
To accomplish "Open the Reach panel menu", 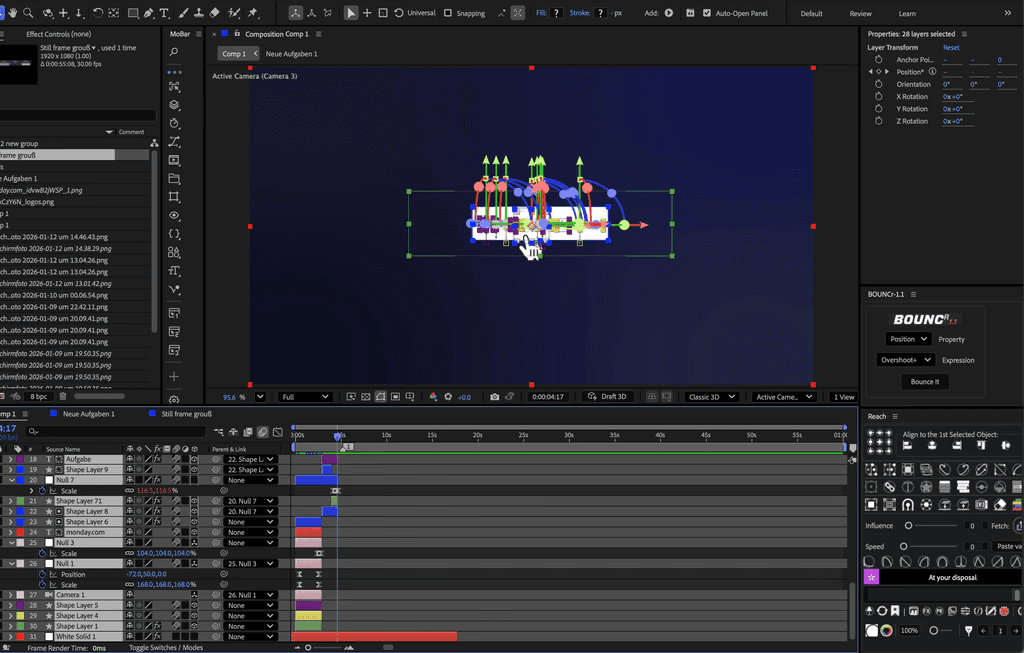I will 895,417.
